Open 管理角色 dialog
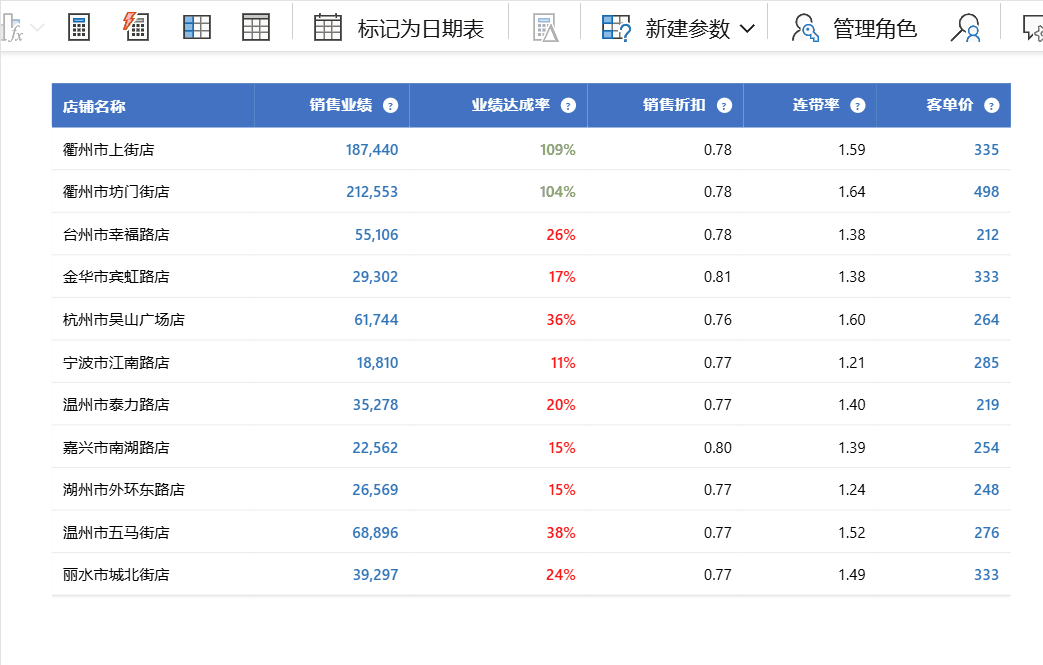The width and height of the screenshot is (1043, 665). 875,29
